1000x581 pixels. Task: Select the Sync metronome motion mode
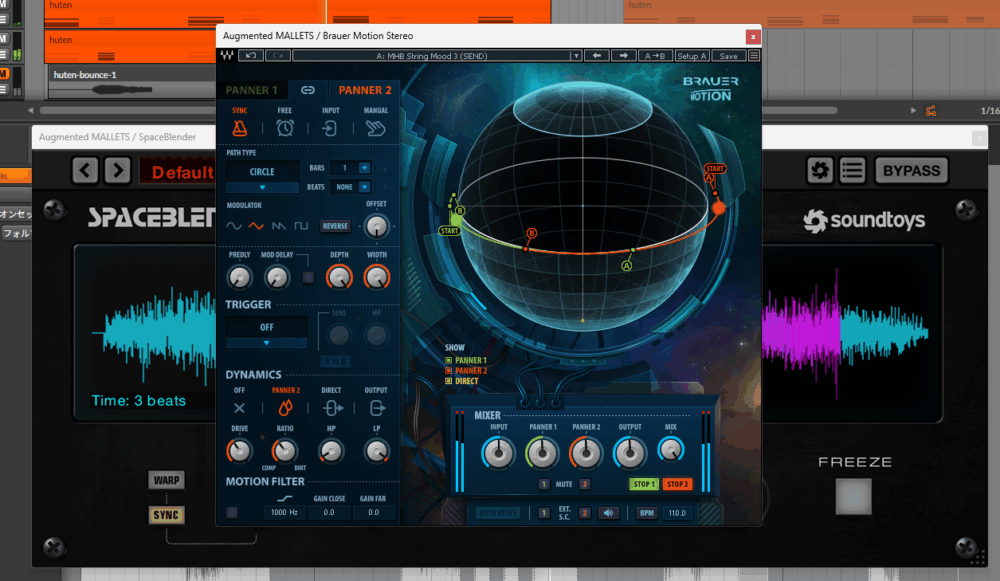239,128
